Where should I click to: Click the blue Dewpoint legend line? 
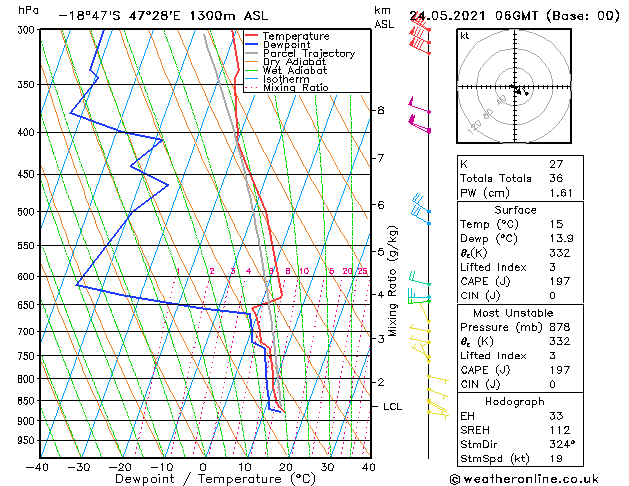pos(252,45)
